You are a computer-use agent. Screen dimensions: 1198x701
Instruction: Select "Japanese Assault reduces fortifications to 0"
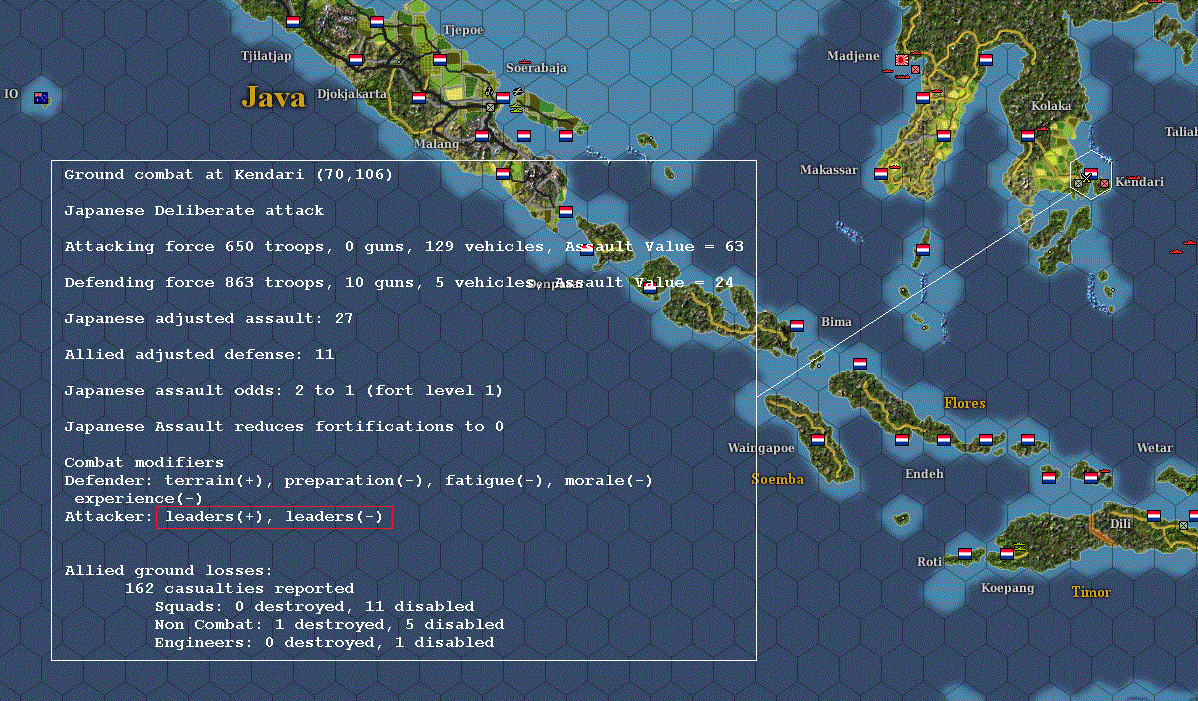(284, 426)
